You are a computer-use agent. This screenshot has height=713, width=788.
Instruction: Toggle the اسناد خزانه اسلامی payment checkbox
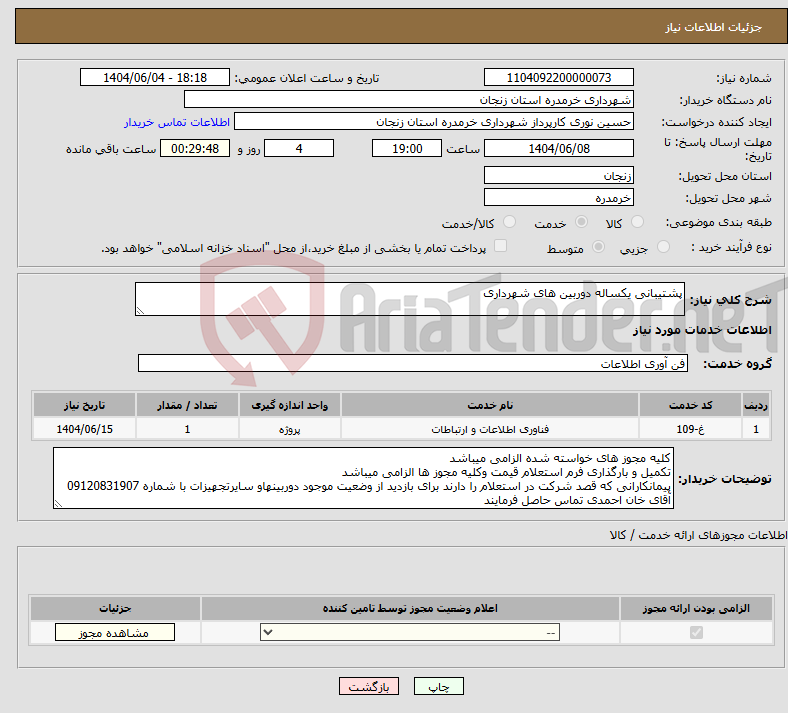pyautogui.click(x=501, y=245)
